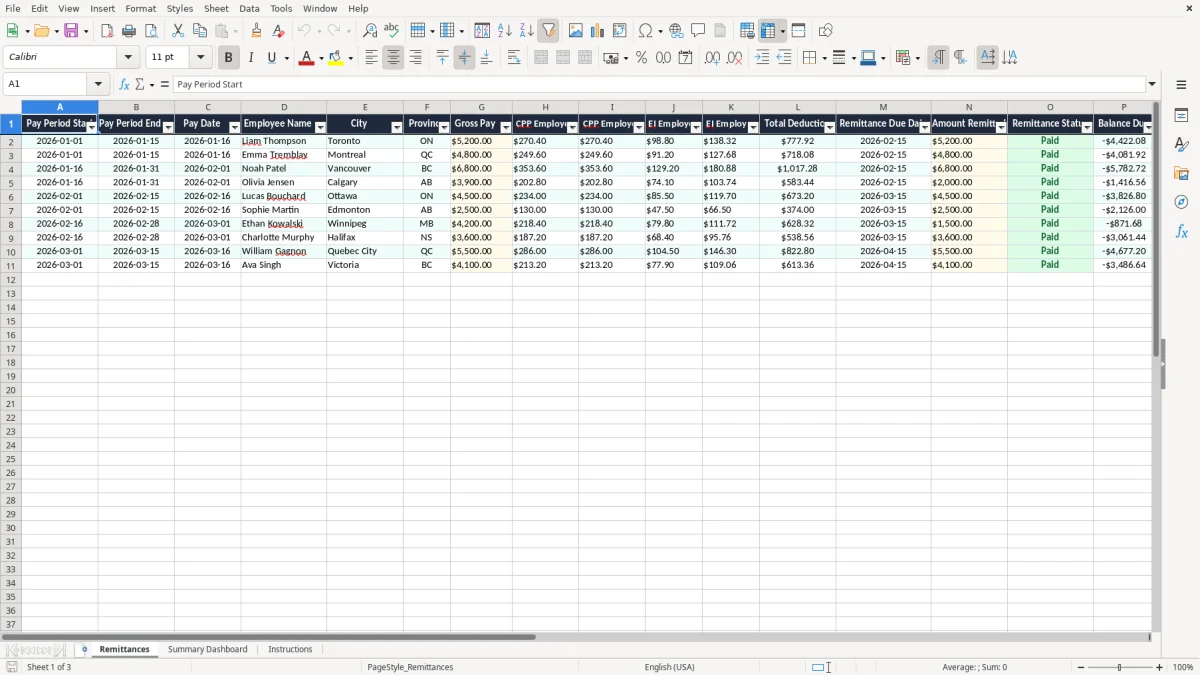Open the Remittance Status filter dropdown
This screenshot has height=675, width=1200.
1086,127
